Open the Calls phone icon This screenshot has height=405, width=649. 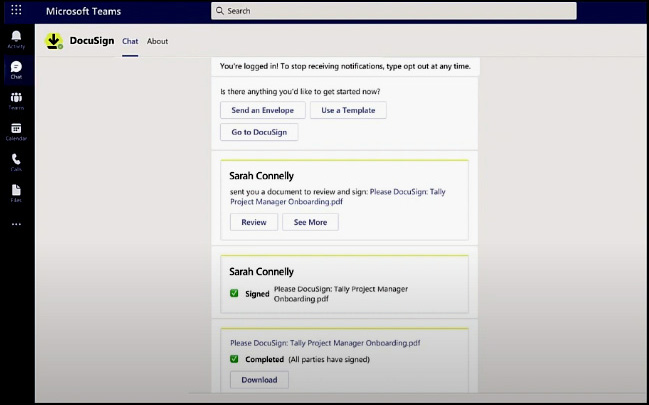pyautogui.click(x=16, y=162)
